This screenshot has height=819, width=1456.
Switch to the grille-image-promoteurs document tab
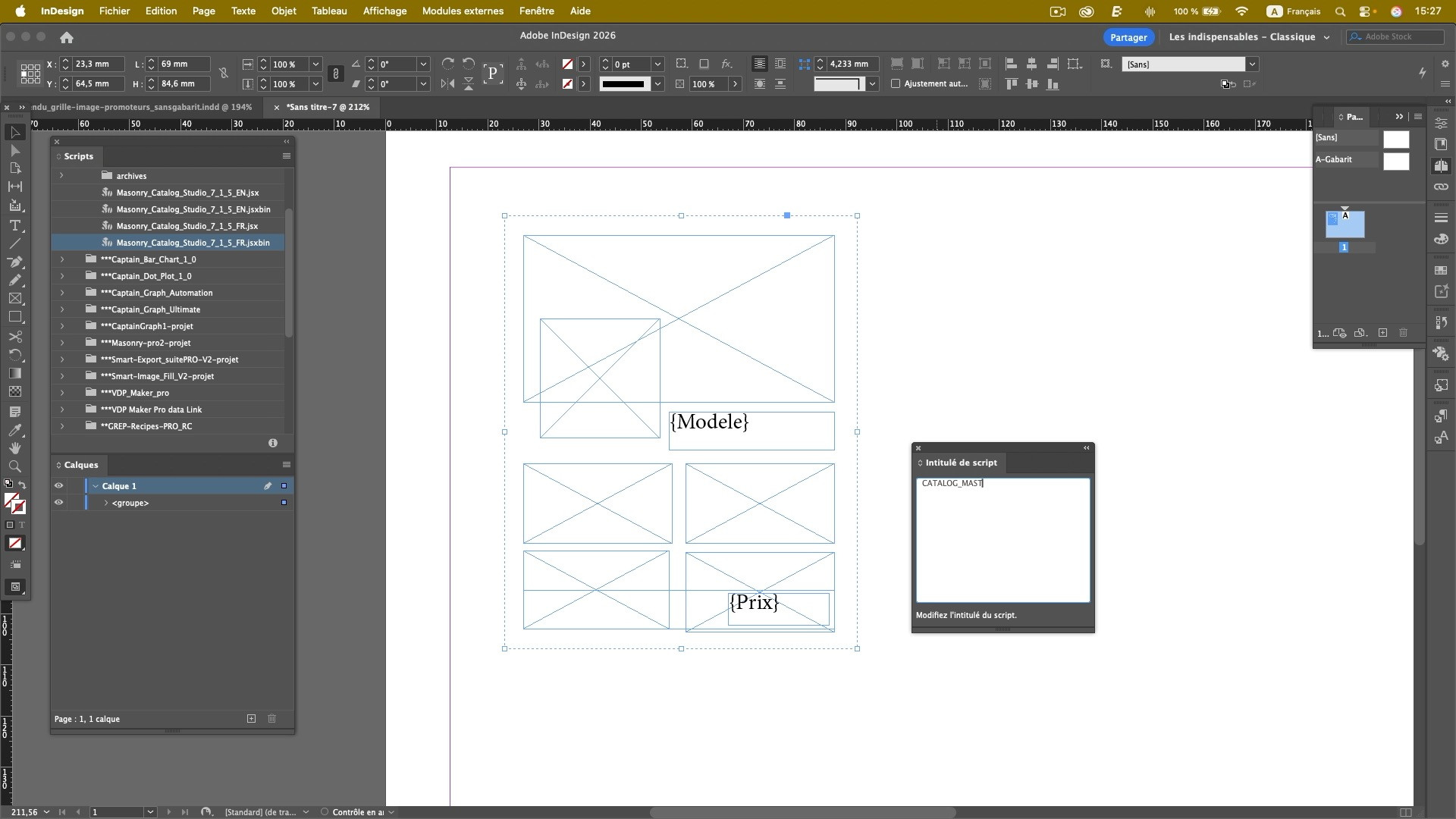[x=141, y=107]
